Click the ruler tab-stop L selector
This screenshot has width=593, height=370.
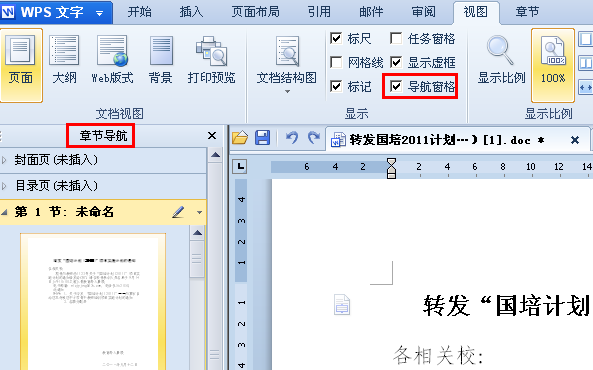(240, 166)
